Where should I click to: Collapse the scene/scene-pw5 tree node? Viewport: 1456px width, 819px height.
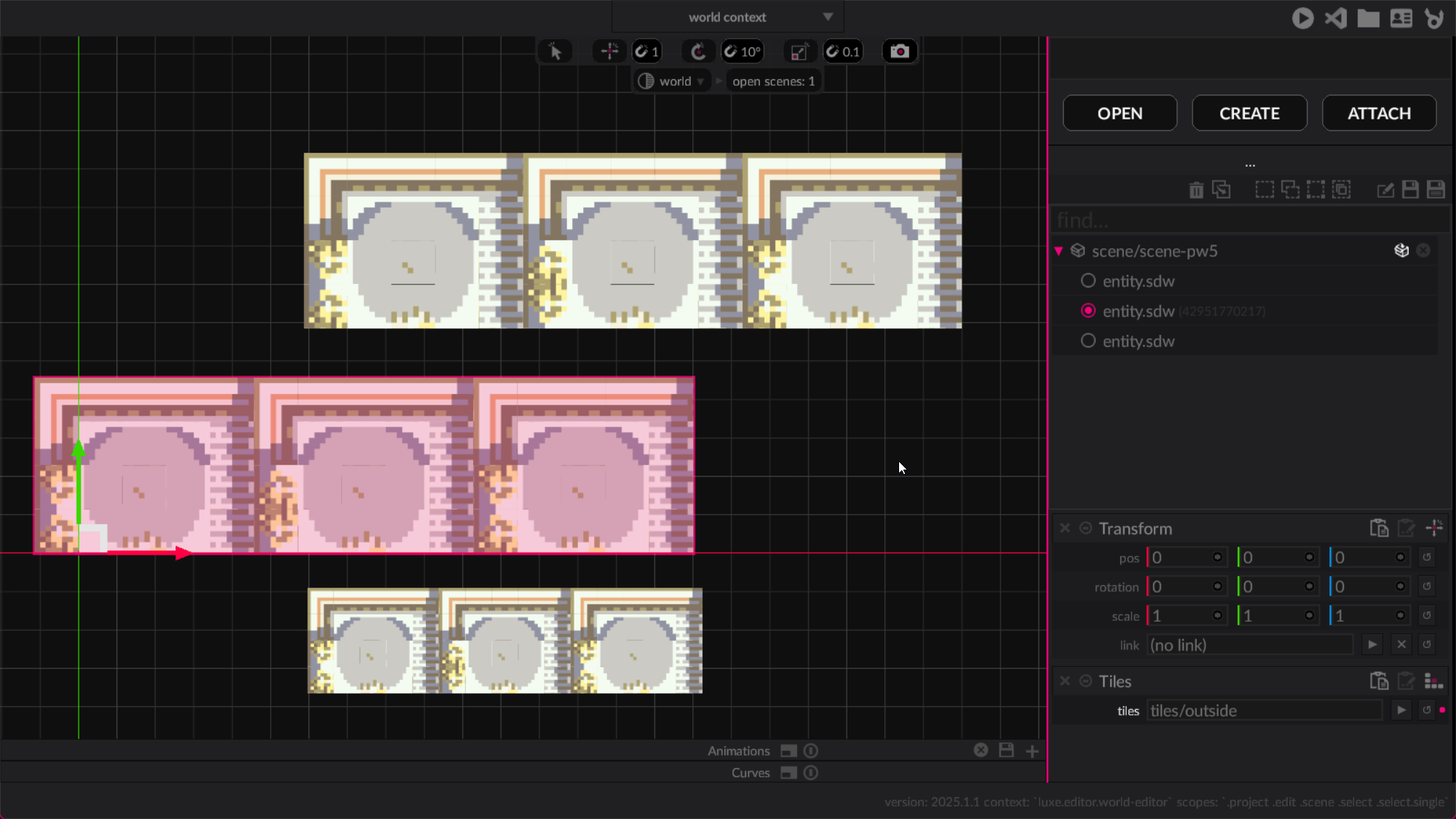tap(1059, 251)
